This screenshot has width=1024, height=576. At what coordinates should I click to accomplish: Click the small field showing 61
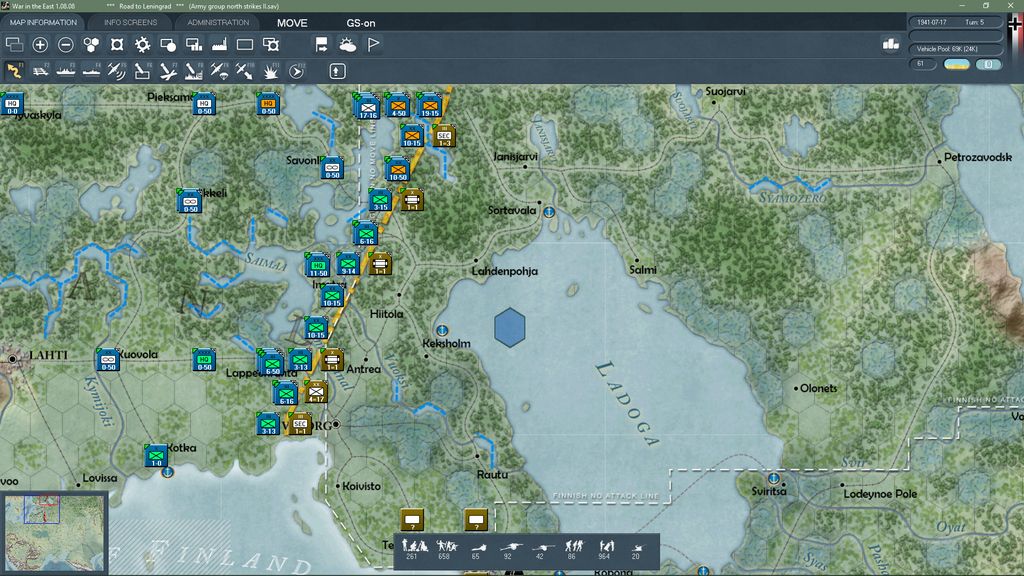pyautogui.click(x=922, y=64)
